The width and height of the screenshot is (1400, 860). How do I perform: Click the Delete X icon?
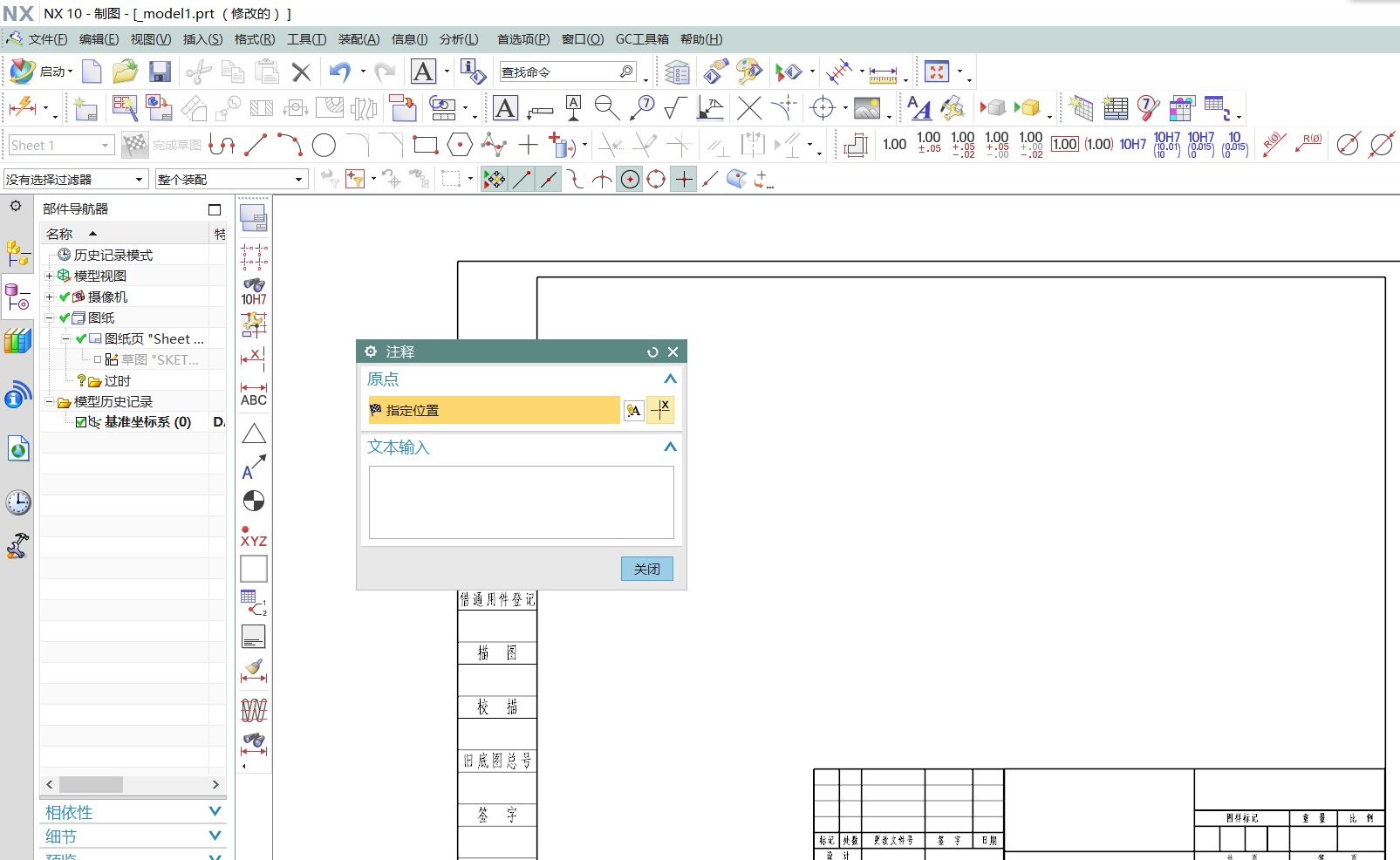[301, 72]
